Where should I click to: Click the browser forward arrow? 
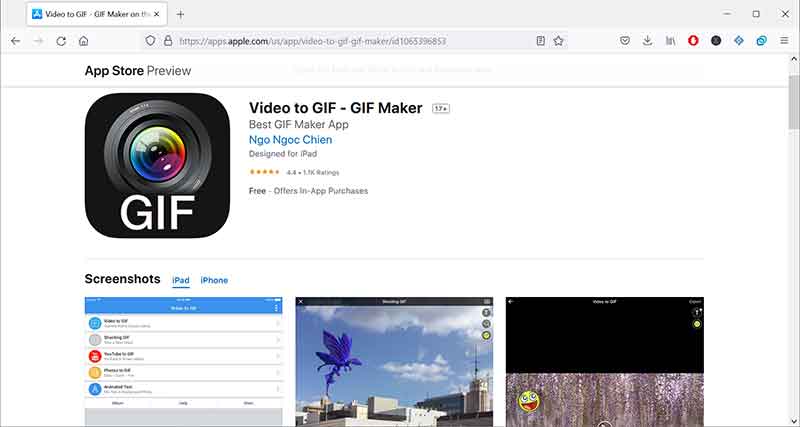pos(38,41)
